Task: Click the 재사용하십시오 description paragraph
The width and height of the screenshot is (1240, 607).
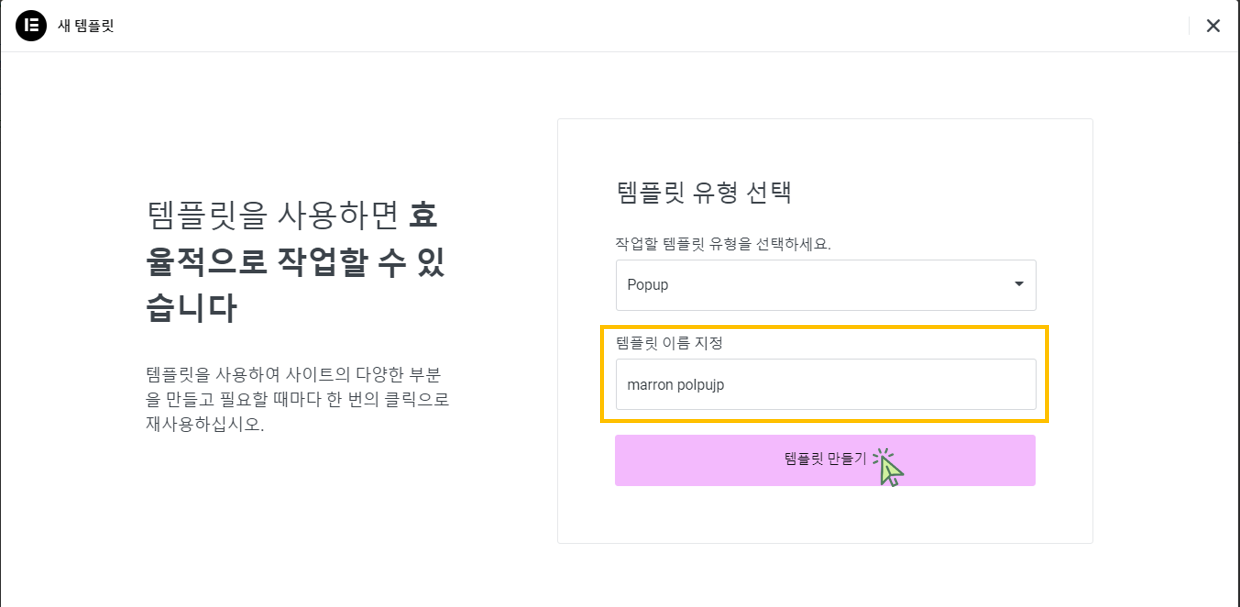Action: (x=297, y=399)
